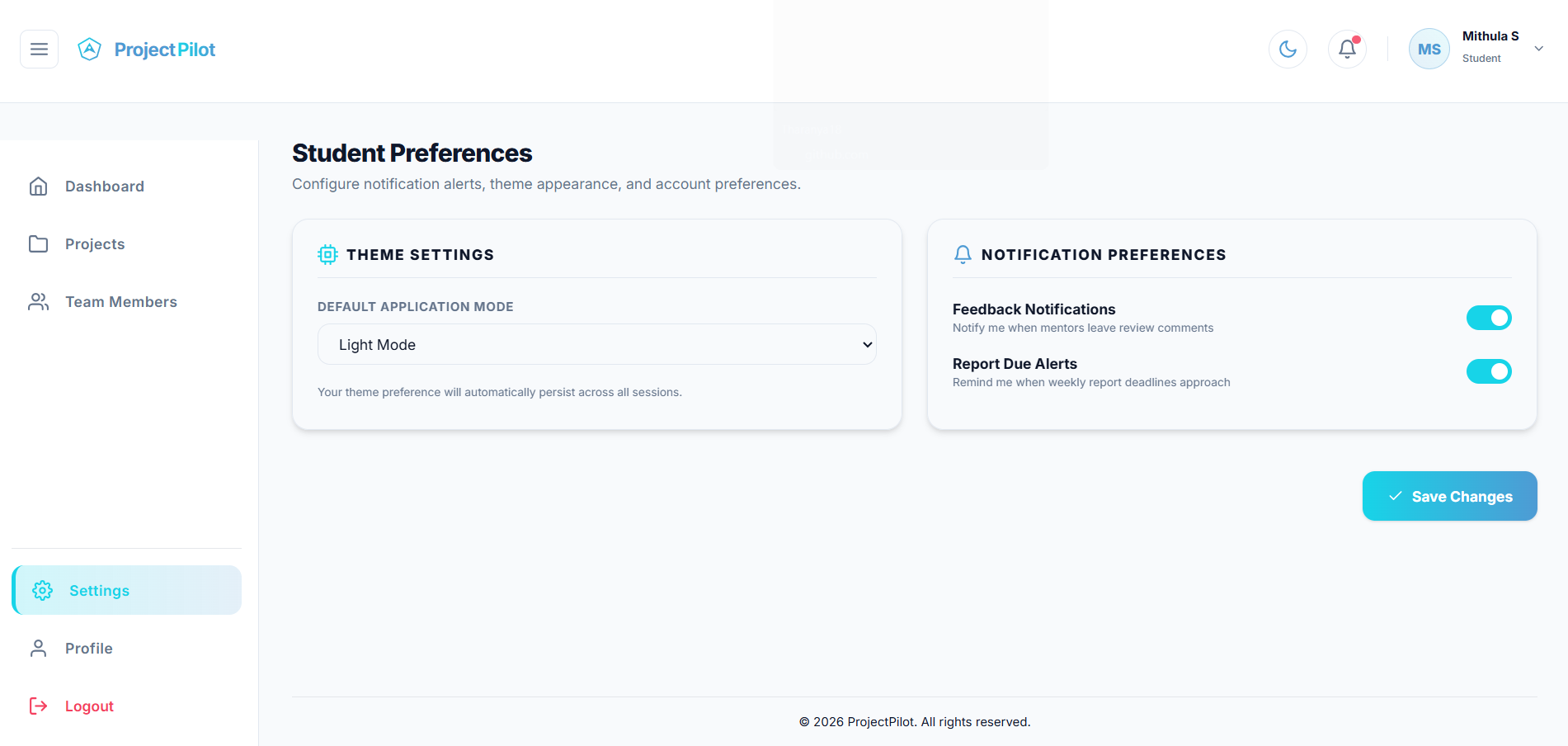1568x746 pixels.
Task: Open the notifications bell in header
Action: [x=1347, y=50]
